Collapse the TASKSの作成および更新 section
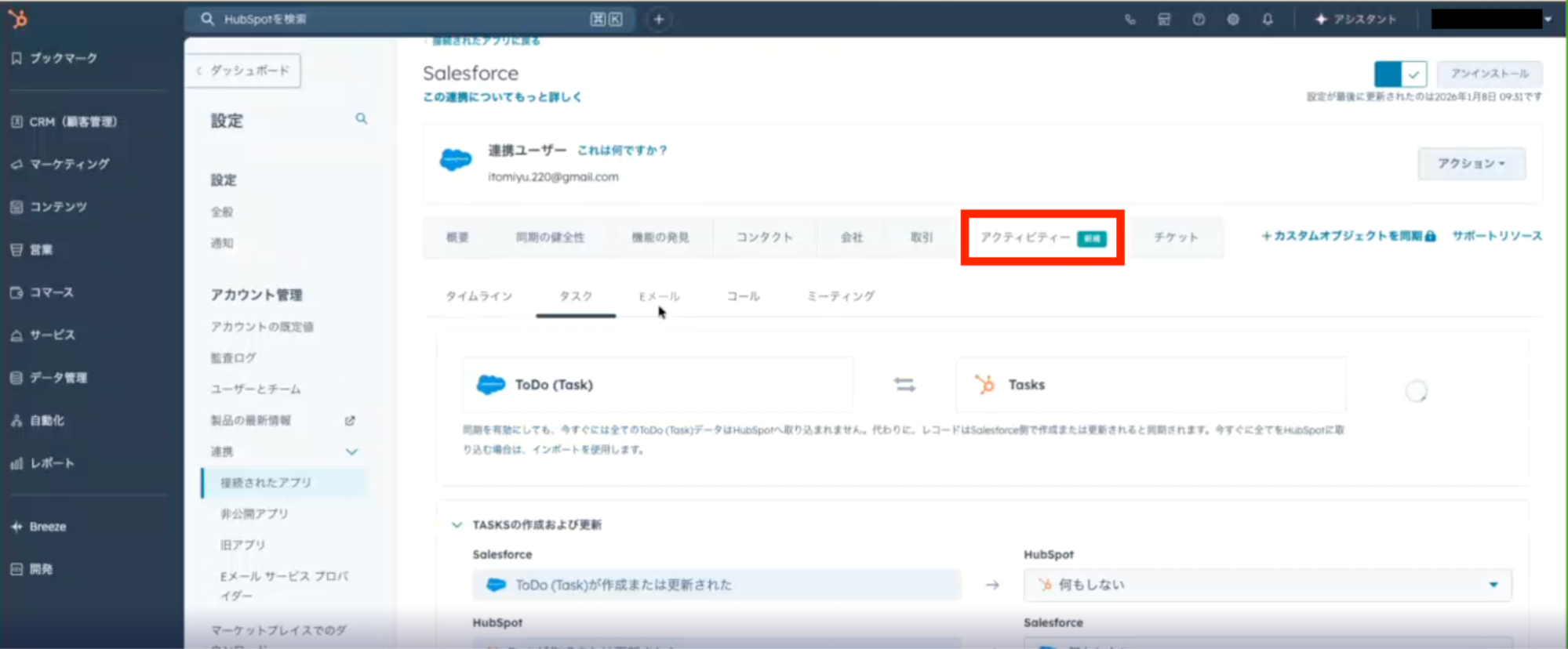The width and height of the screenshot is (1568, 649). (457, 525)
